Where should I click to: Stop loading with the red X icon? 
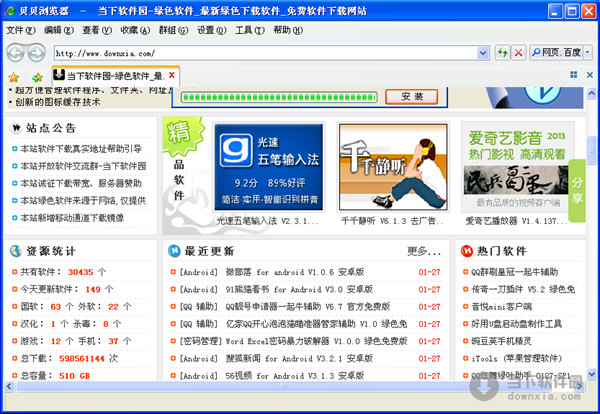(518, 52)
